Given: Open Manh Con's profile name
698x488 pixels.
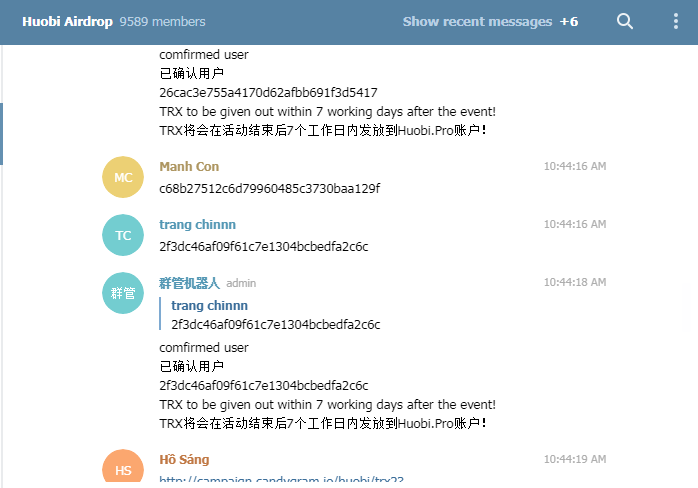Looking at the screenshot, I should (189, 167).
